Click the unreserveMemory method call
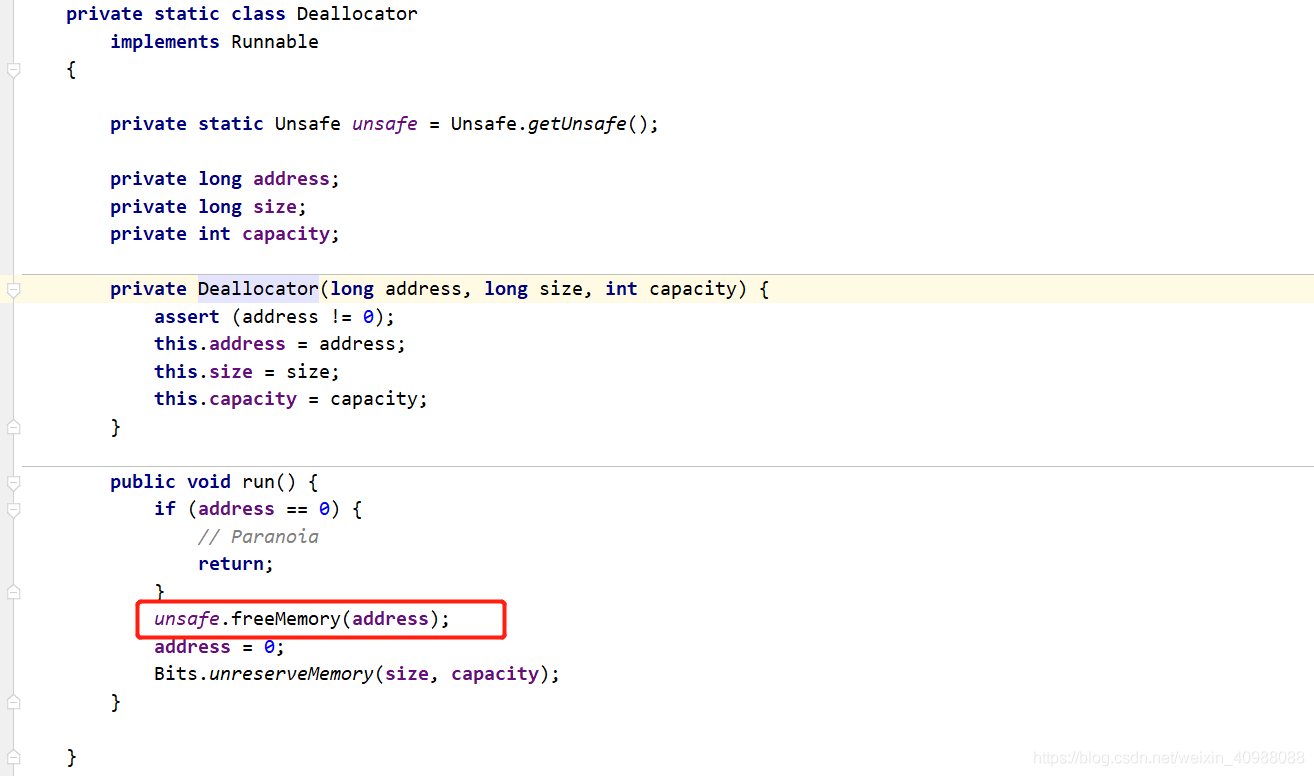The height and width of the screenshot is (776, 1314). tap(291, 674)
